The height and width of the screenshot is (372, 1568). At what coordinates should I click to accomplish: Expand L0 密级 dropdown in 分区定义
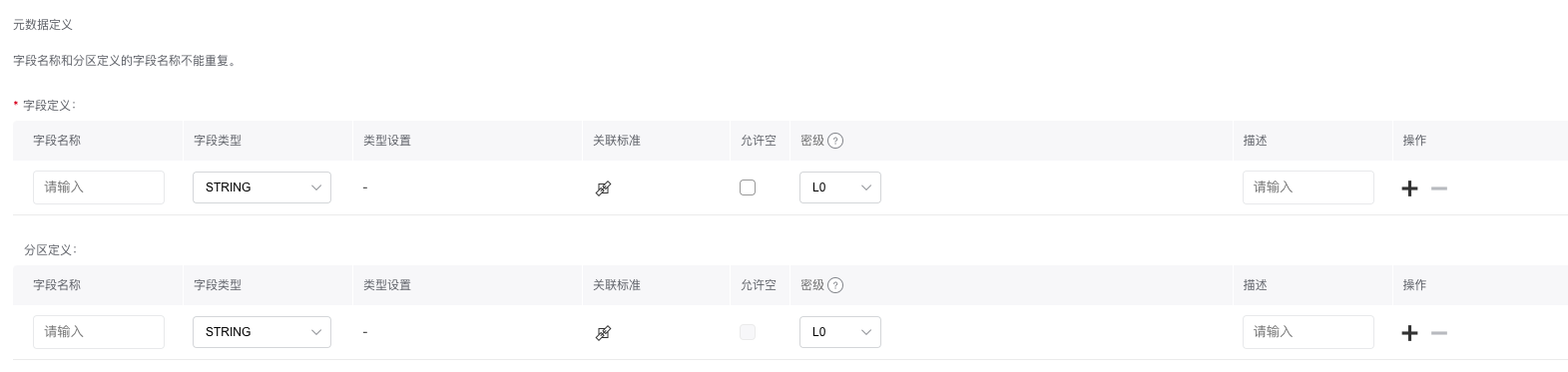(x=840, y=332)
